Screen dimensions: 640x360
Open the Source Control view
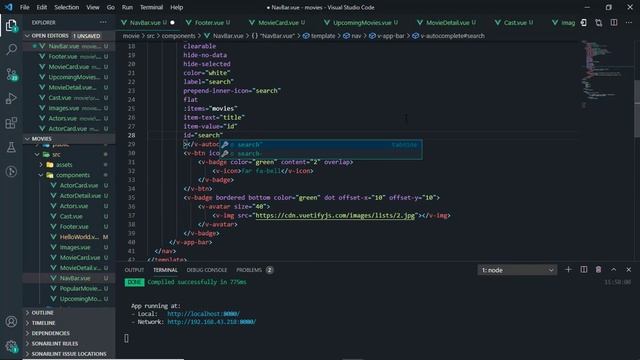11,74
